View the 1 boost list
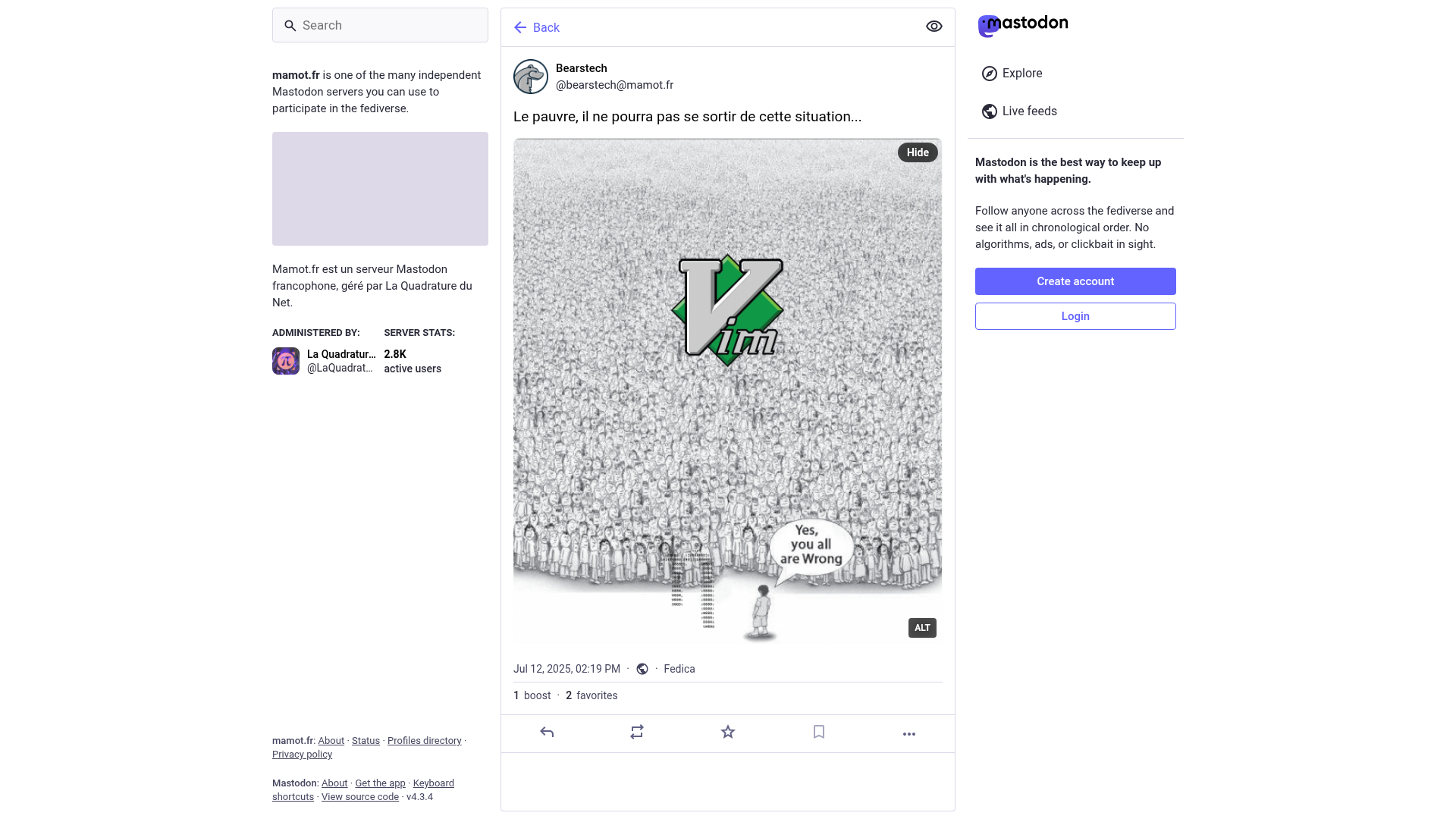 coord(532,695)
